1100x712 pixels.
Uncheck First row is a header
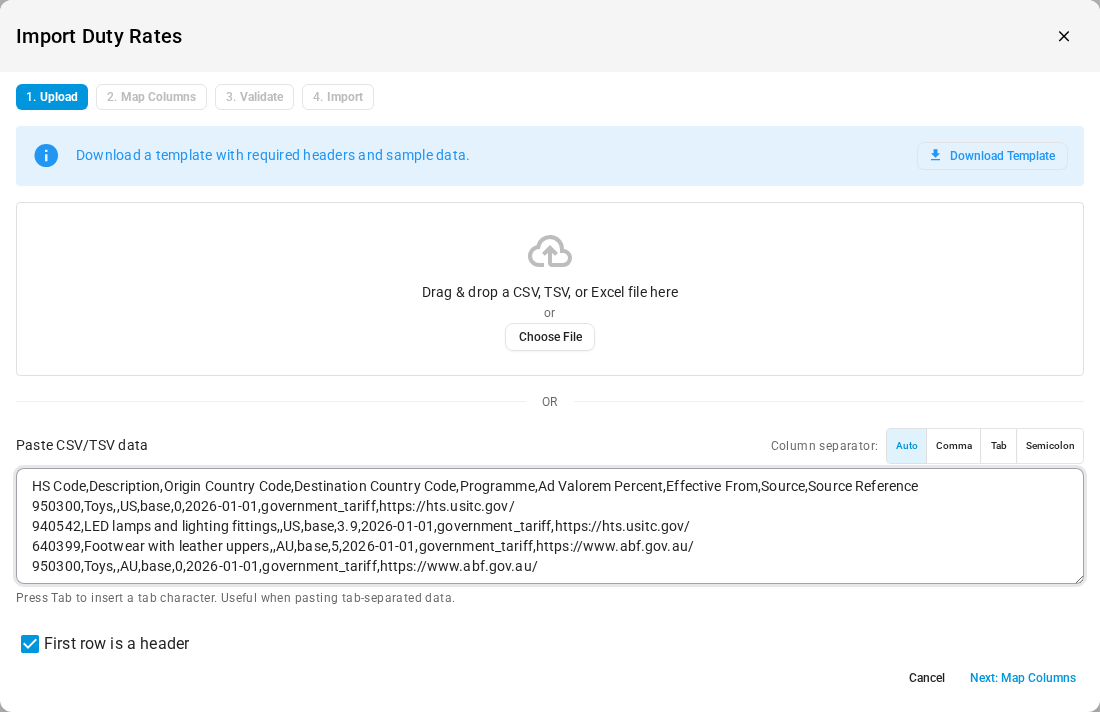click(x=30, y=644)
